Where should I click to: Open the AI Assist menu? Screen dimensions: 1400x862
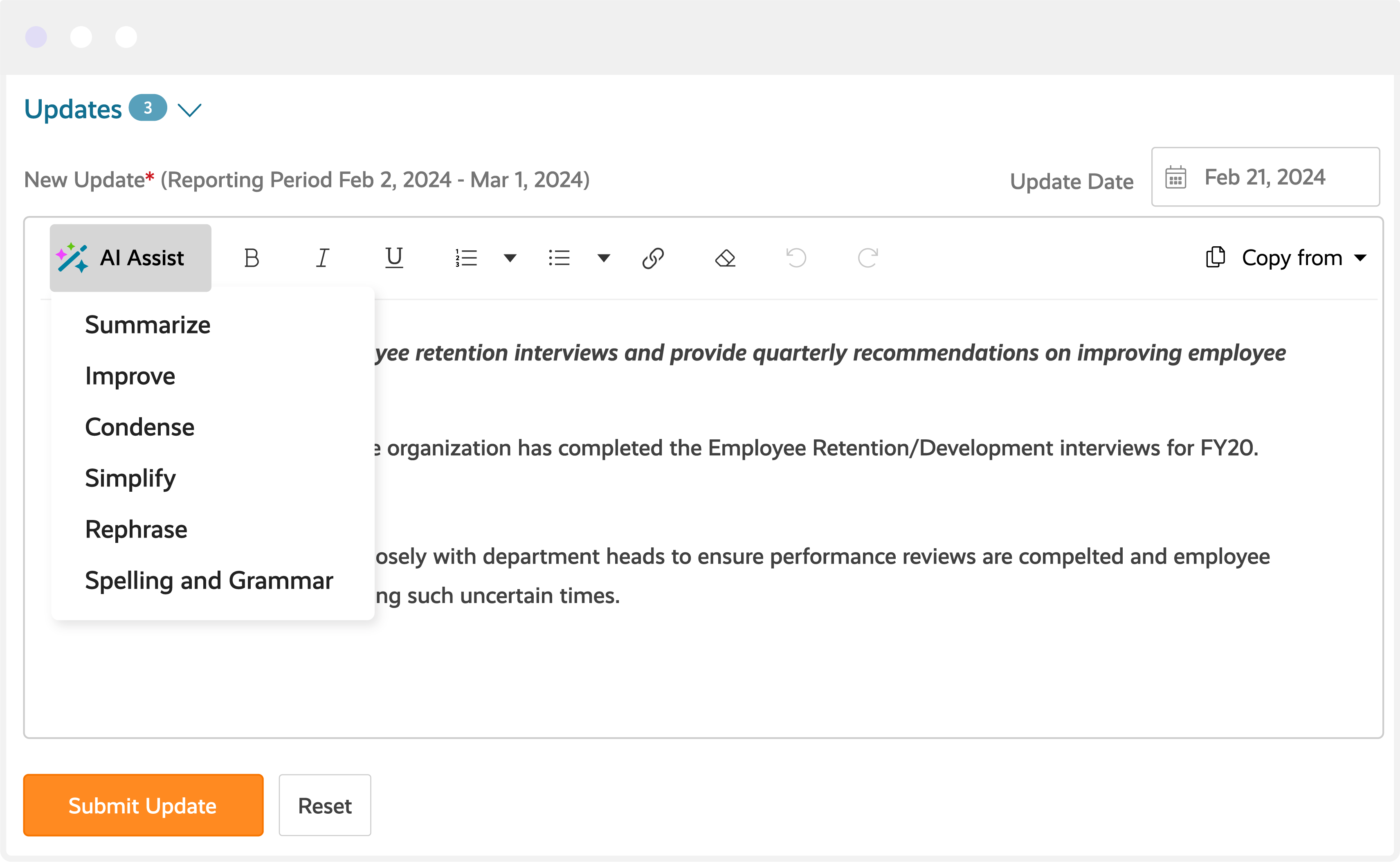point(130,258)
